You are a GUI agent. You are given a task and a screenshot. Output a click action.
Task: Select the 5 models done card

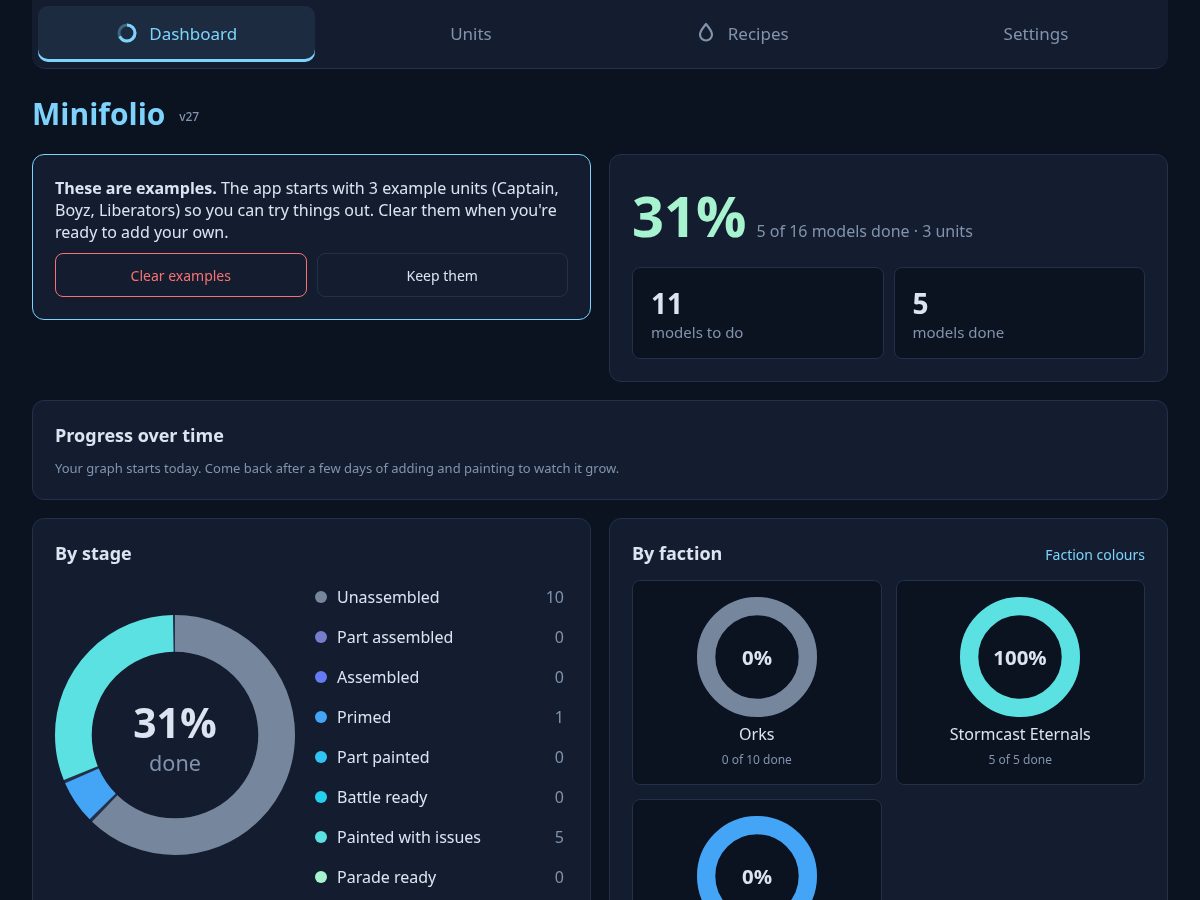[1019, 313]
